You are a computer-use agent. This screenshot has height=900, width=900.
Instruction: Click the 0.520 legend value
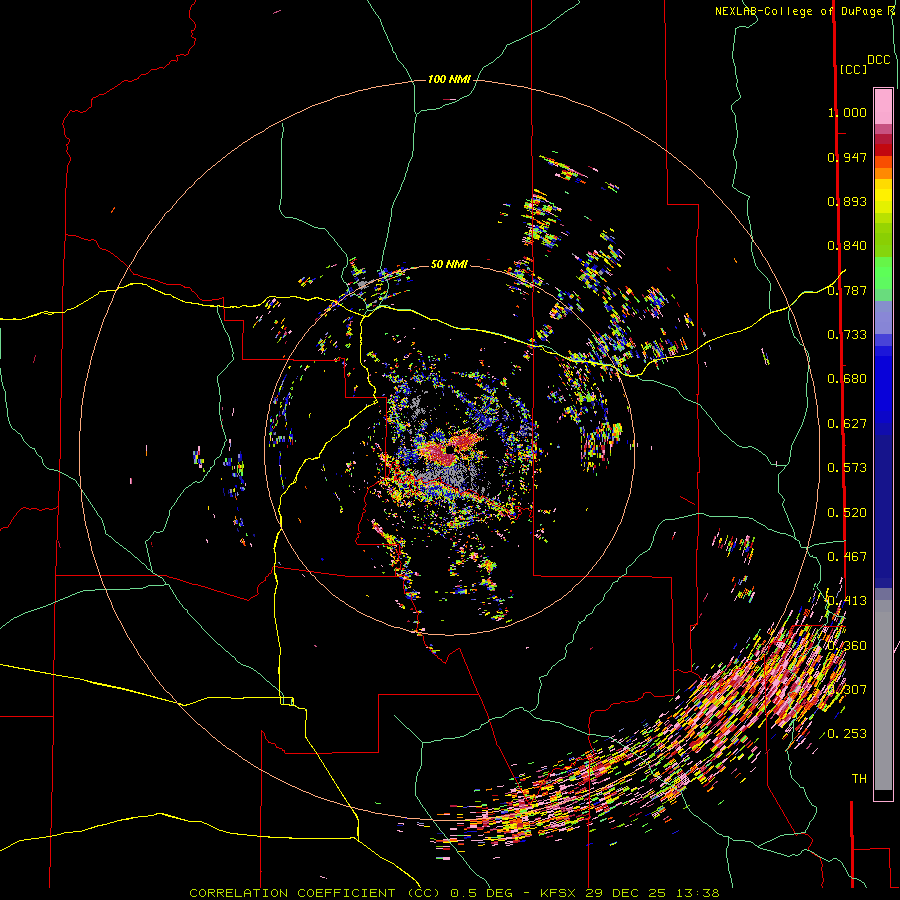click(847, 512)
